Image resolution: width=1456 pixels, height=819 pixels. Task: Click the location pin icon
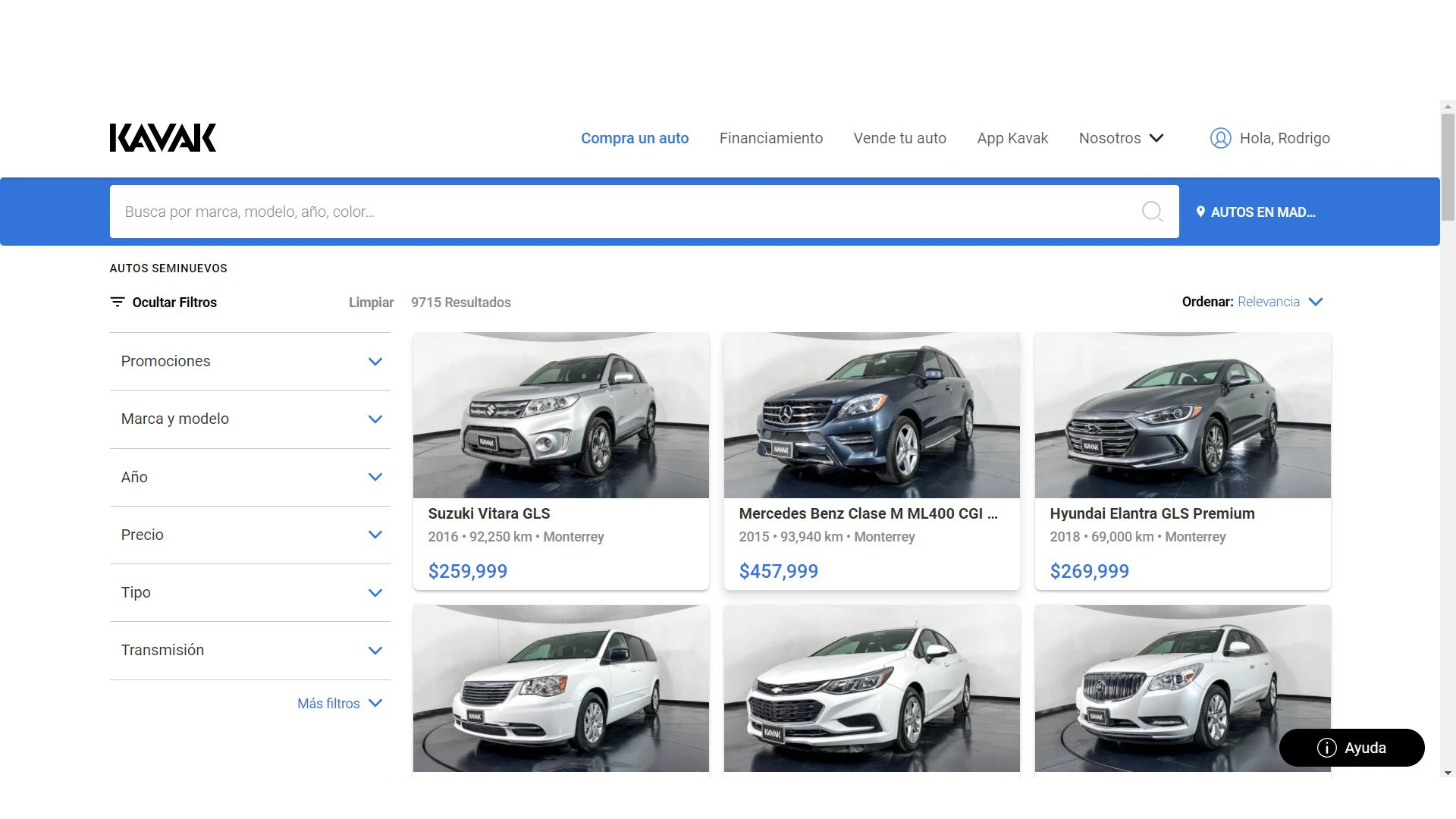click(1200, 212)
